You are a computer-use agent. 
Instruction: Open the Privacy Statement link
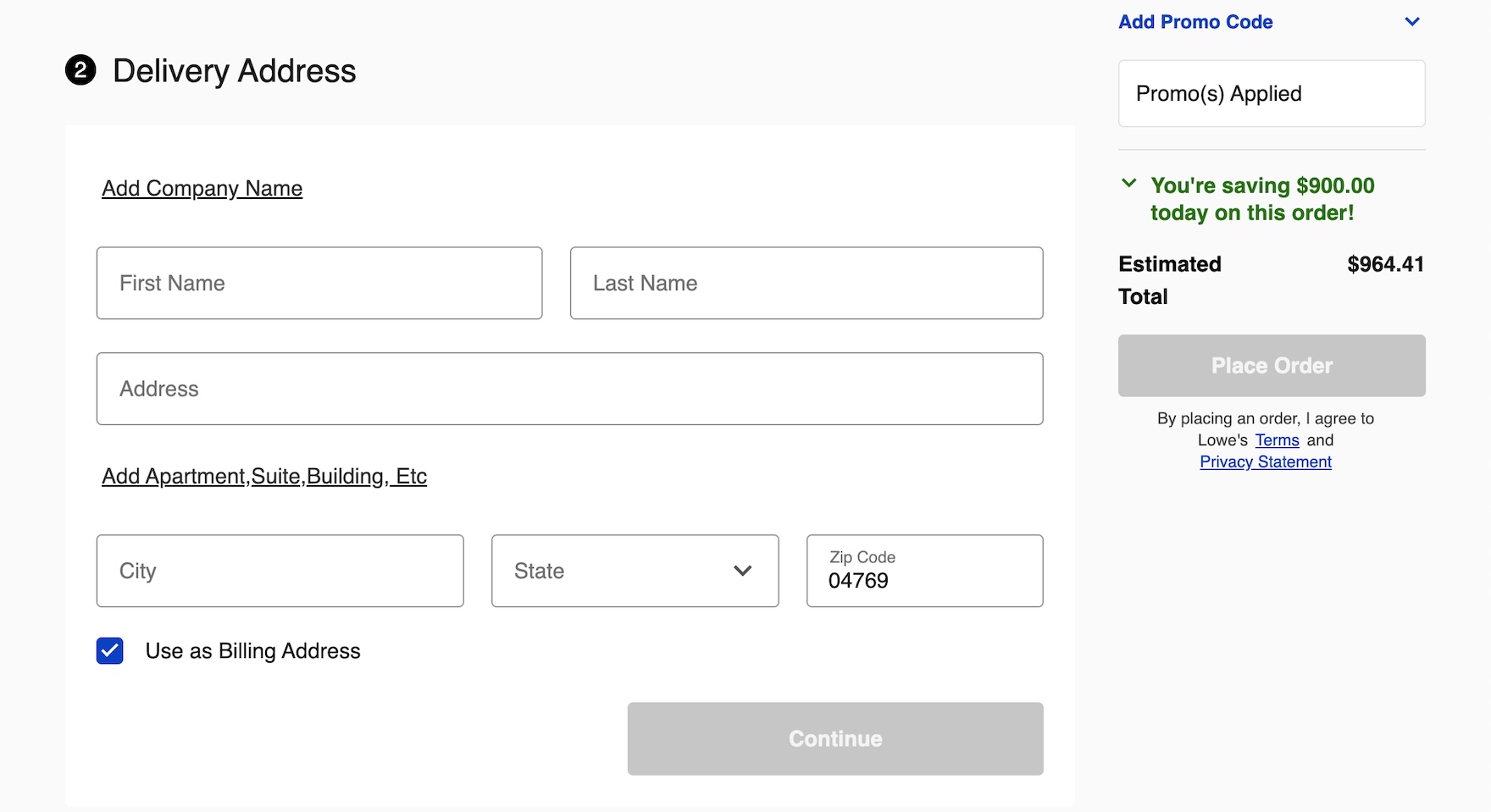[1265, 461]
